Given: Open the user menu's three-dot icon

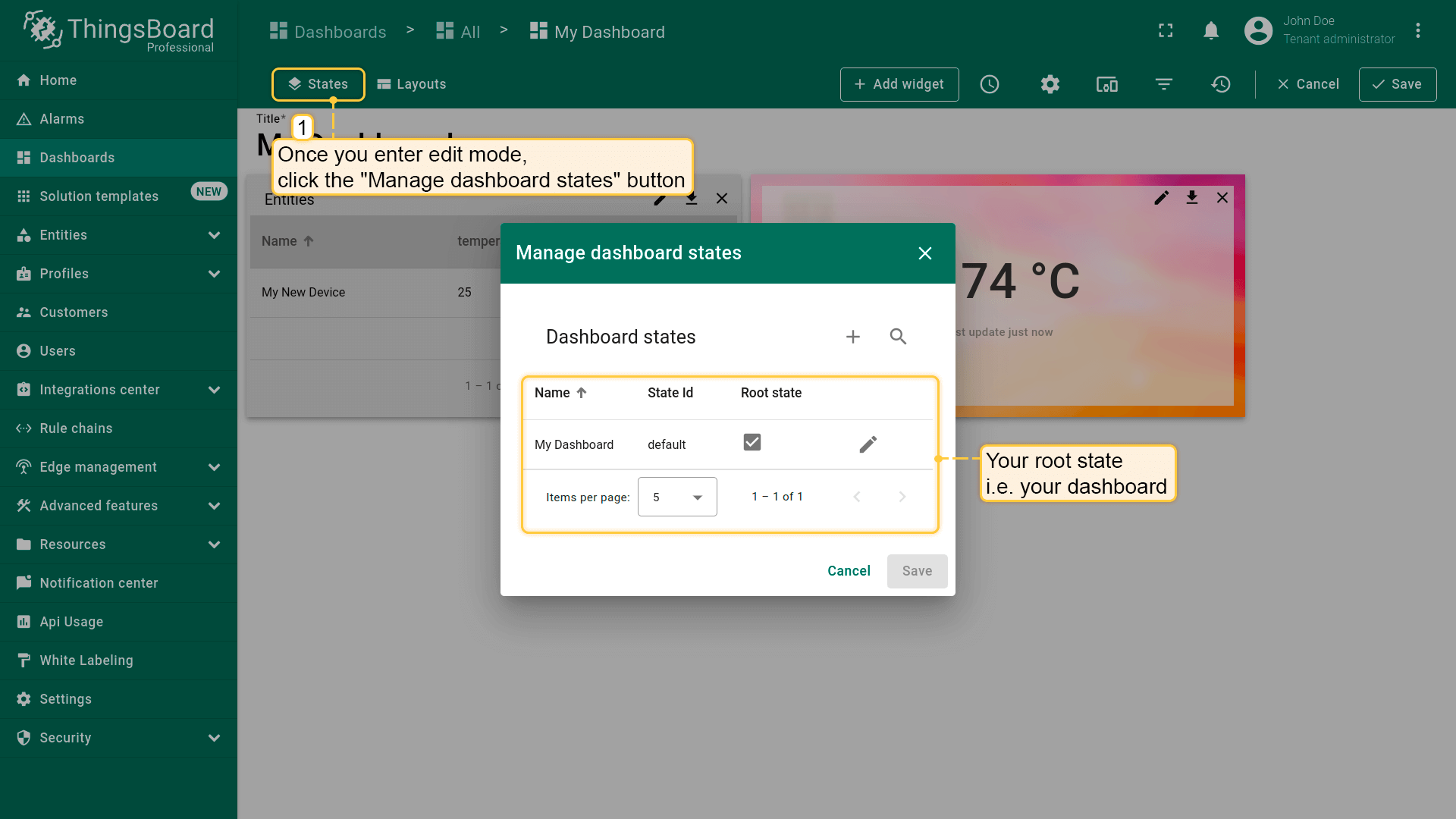Looking at the screenshot, I should coord(1417,31).
